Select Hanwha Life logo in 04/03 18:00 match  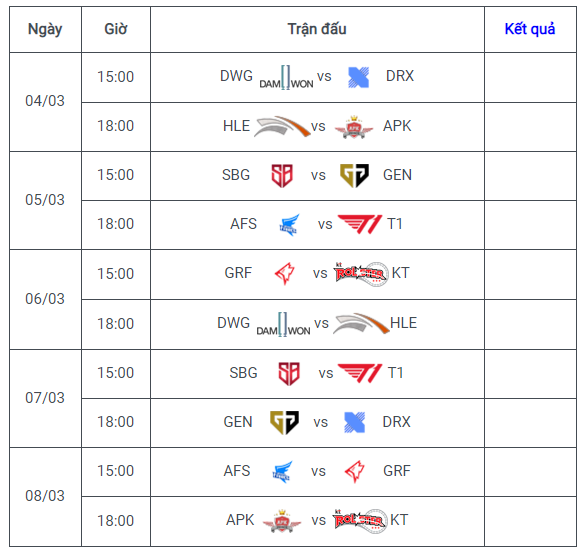[282, 126]
